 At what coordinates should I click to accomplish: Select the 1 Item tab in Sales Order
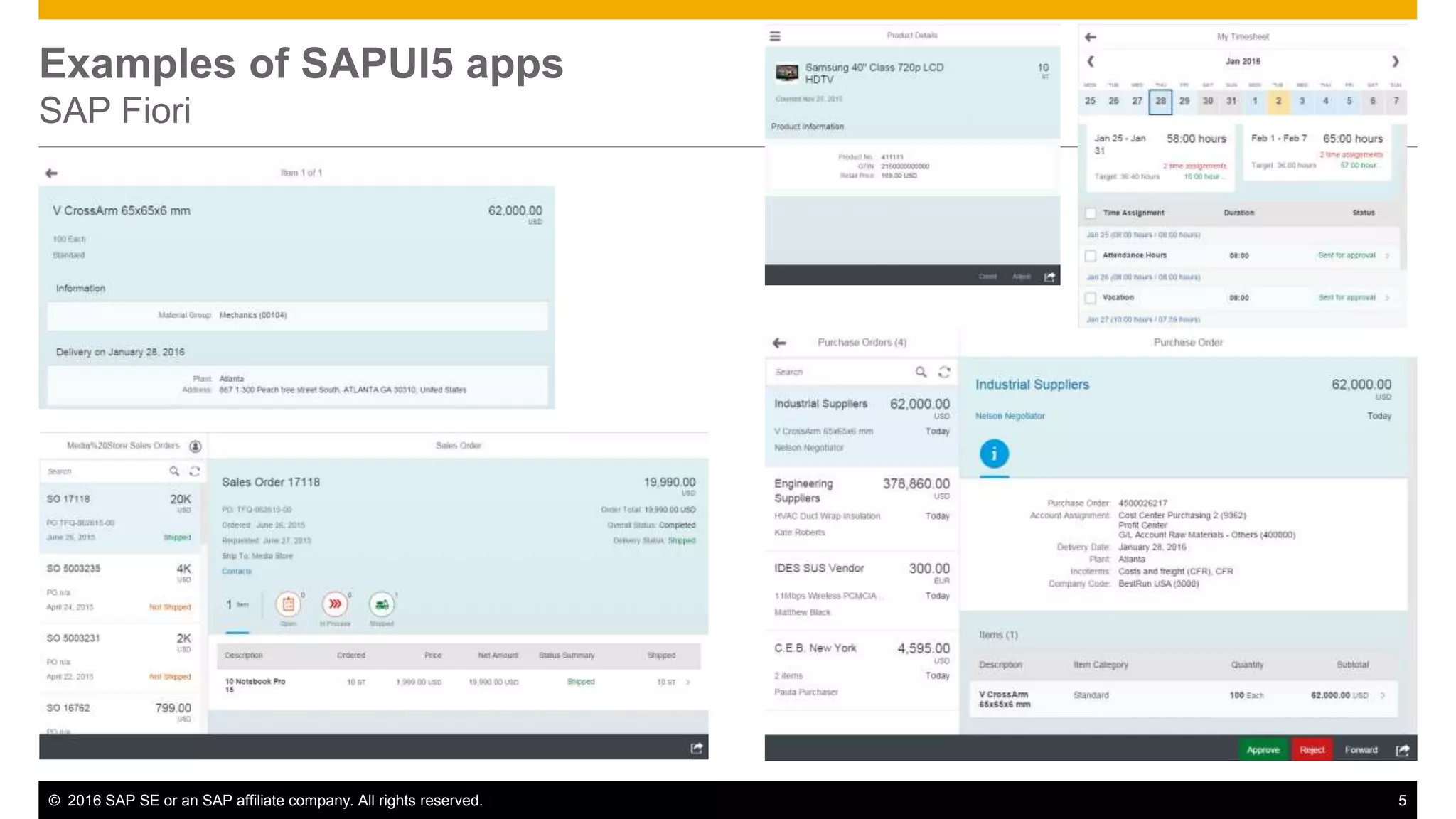tap(237, 604)
